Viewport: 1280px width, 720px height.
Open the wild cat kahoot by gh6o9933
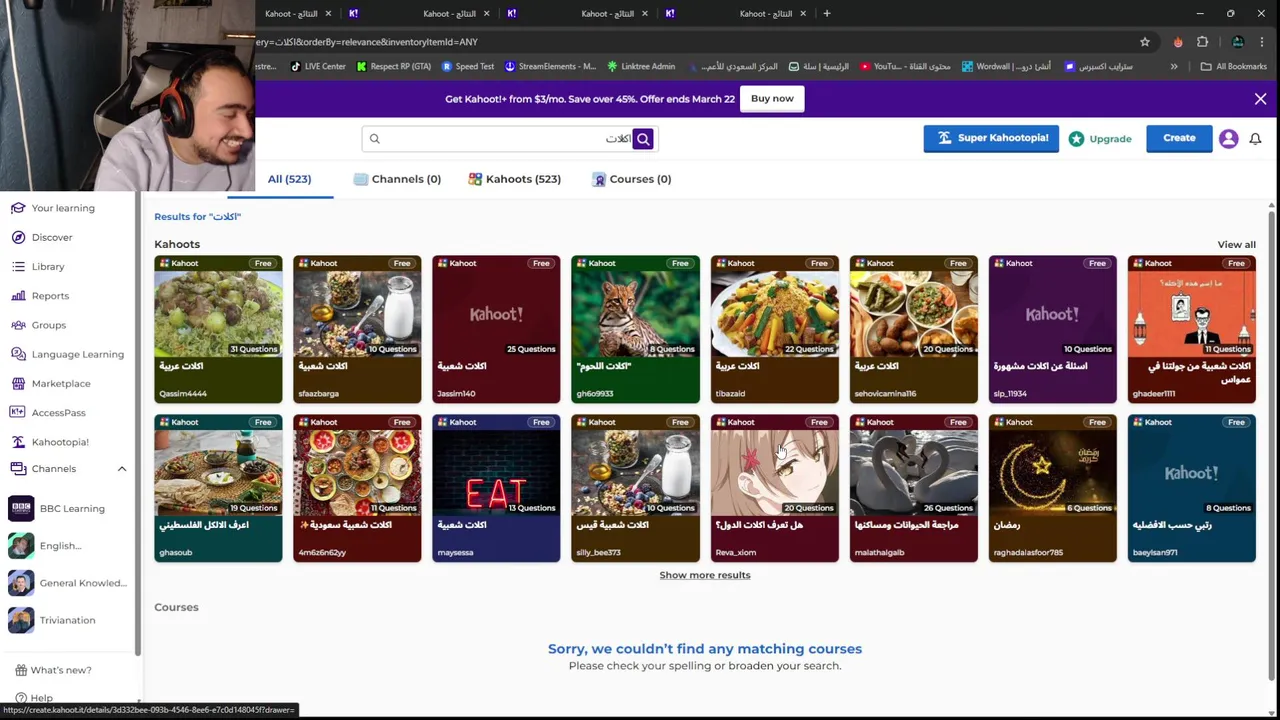pyautogui.click(x=635, y=329)
